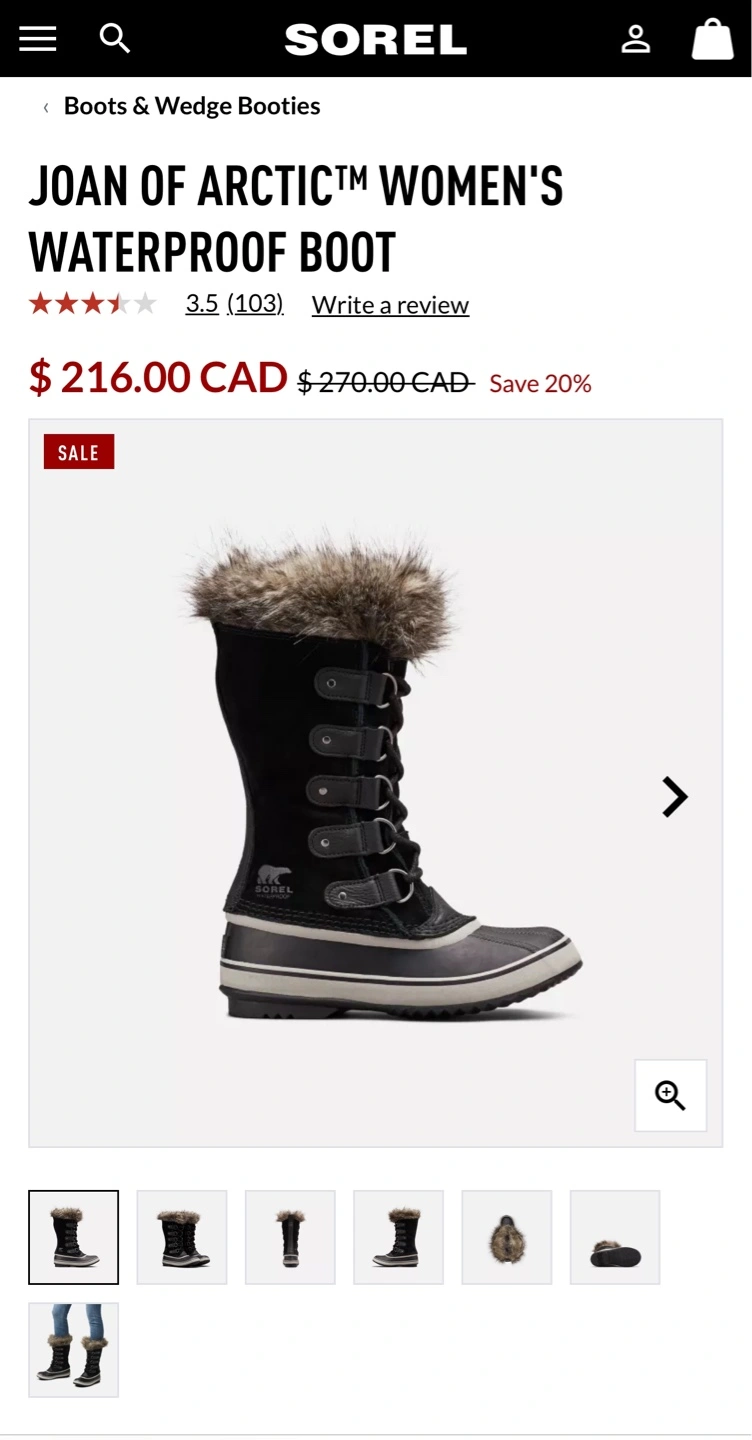
Task: Select the fourth opposite-side boot thumbnail
Action: pos(398,1237)
